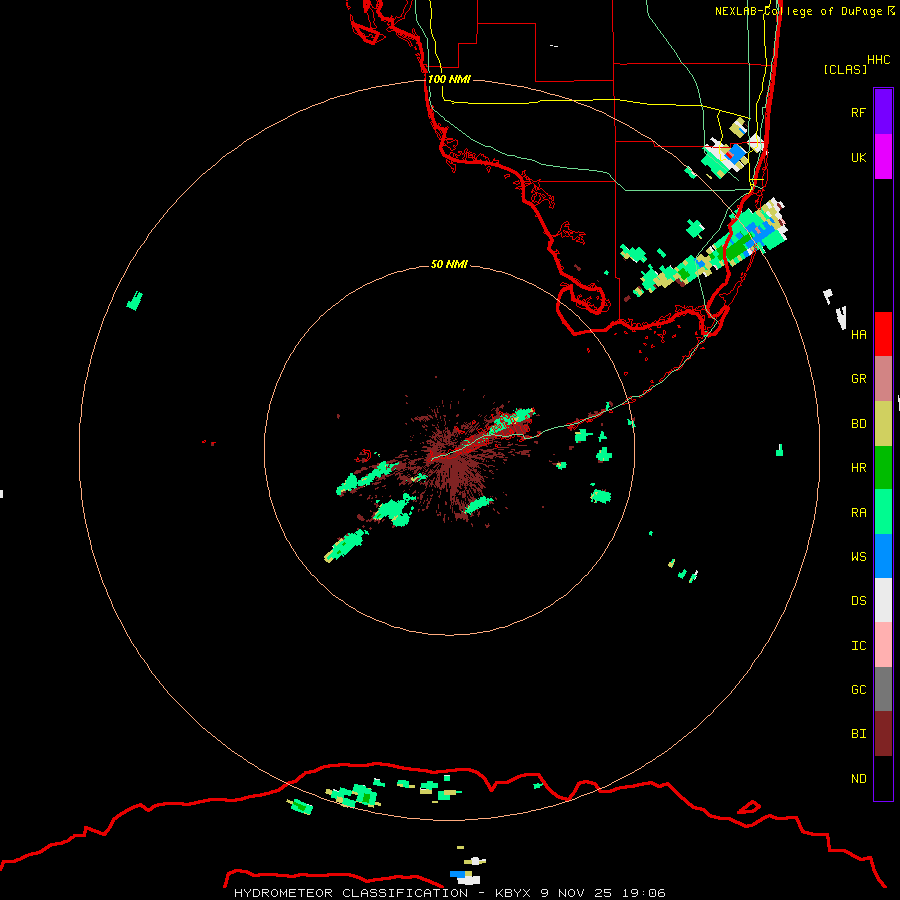The width and height of the screenshot is (900, 900).
Task: Click the HA red legend swatch
Action: tap(883, 334)
